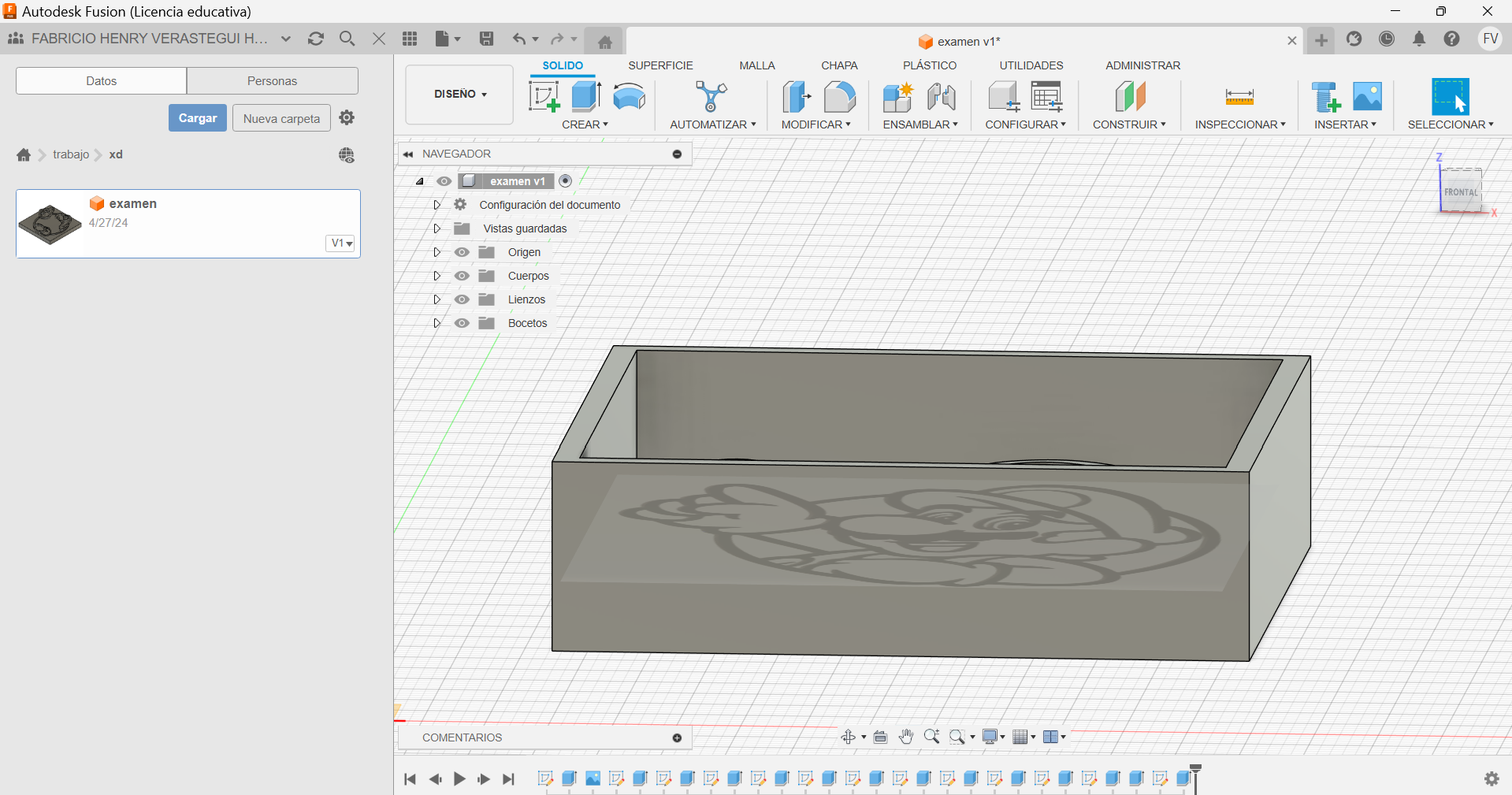Image resolution: width=1512 pixels, height=795 pixels.
Task: Switch to Personas tab in data panel
Action: coord(272,81)
